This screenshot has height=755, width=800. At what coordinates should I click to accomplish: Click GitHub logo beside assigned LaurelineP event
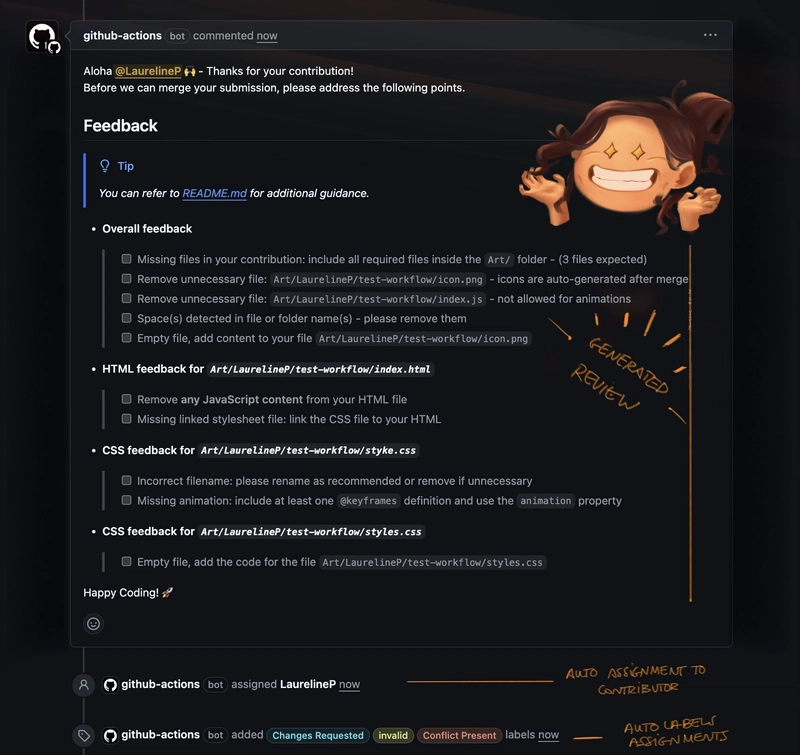(x=110, y=685)
